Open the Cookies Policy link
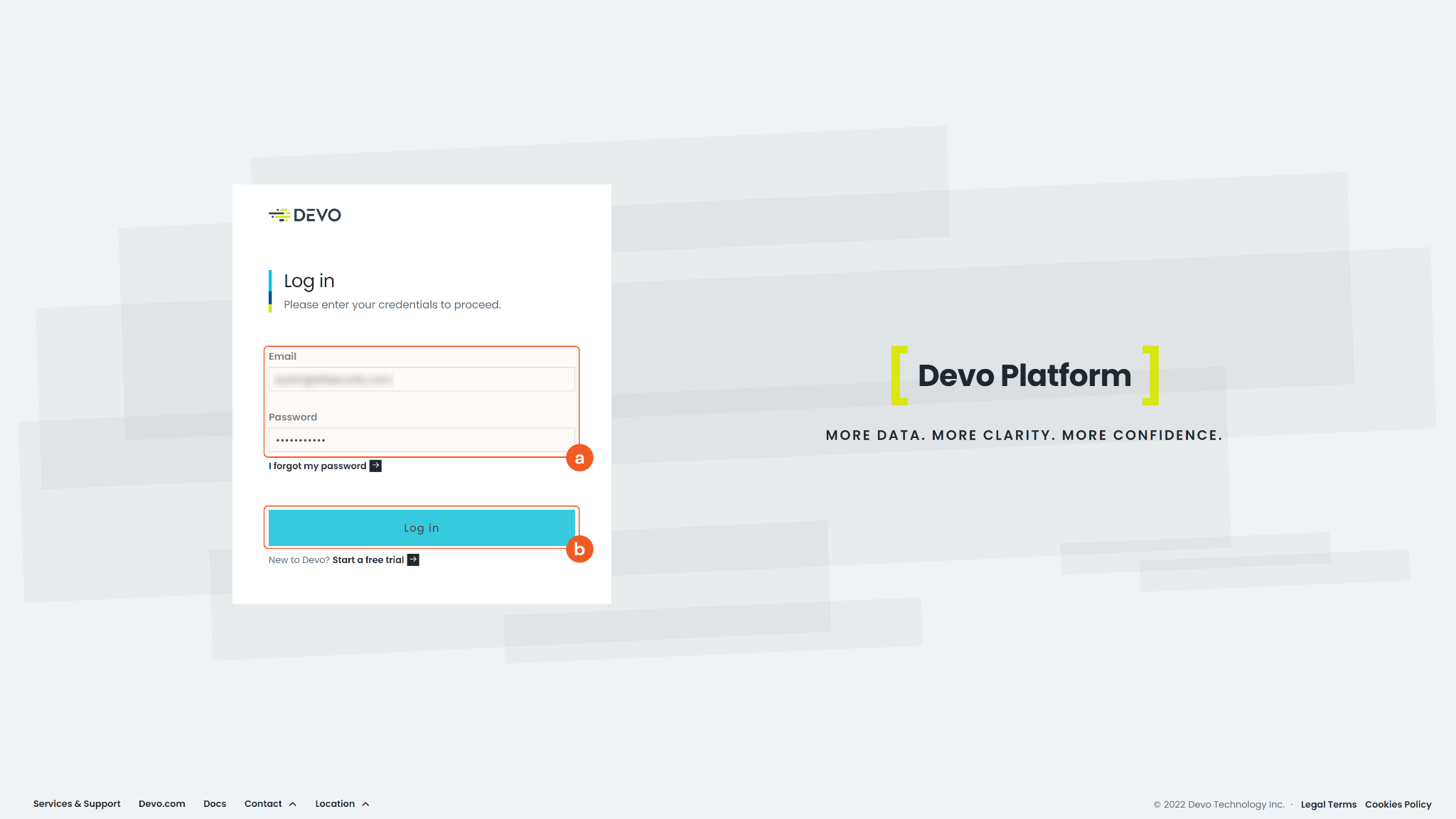This screenshot has width=1456, height=819. click(1398, 804)
